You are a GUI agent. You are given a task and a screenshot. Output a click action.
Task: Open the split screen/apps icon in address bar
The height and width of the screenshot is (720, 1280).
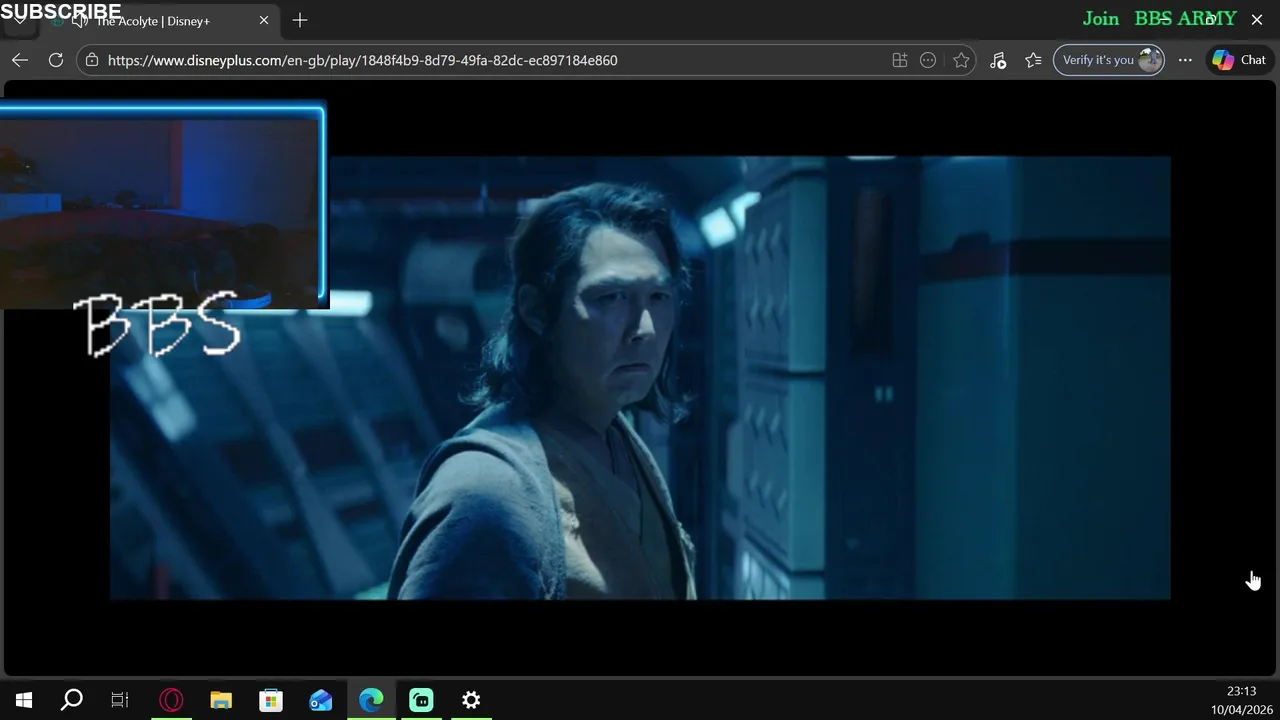[900, 60]
